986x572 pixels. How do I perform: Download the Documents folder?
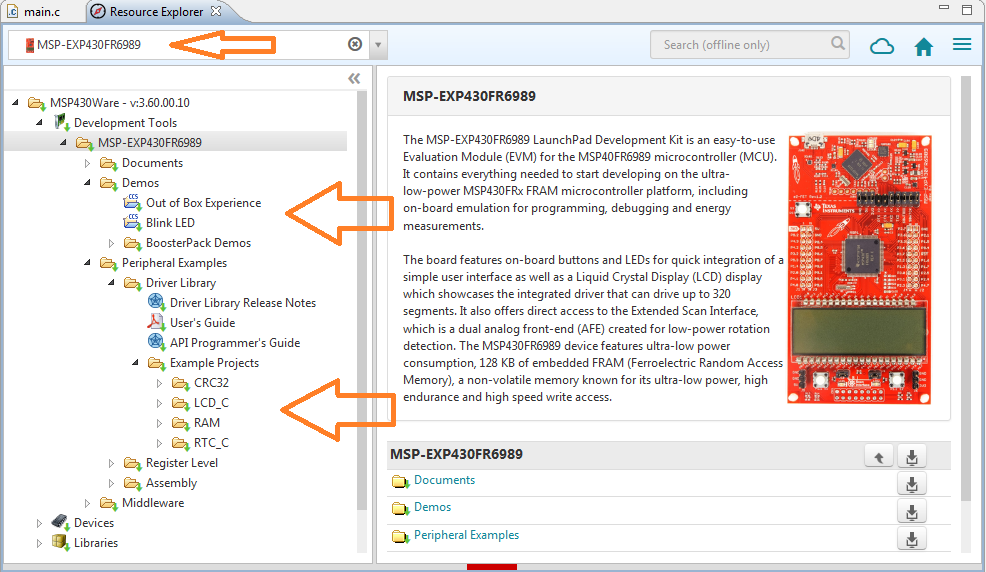(912, 484)
